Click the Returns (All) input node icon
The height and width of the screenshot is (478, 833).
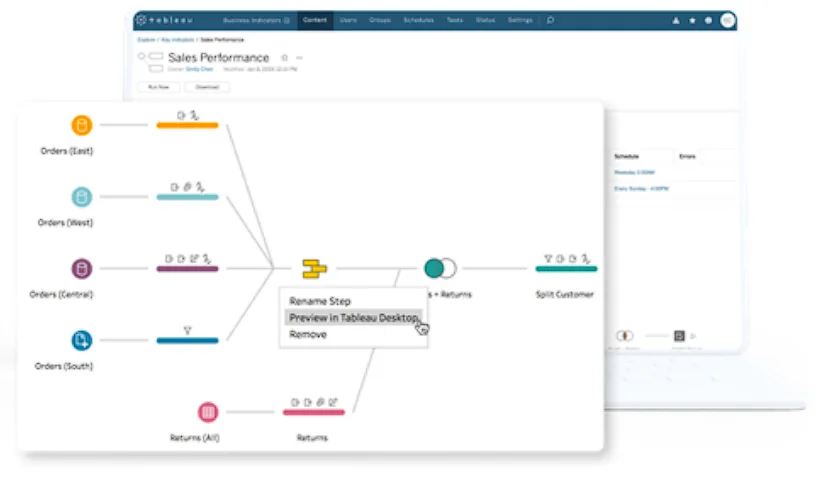pyautogui.click(x=208, y=412)
